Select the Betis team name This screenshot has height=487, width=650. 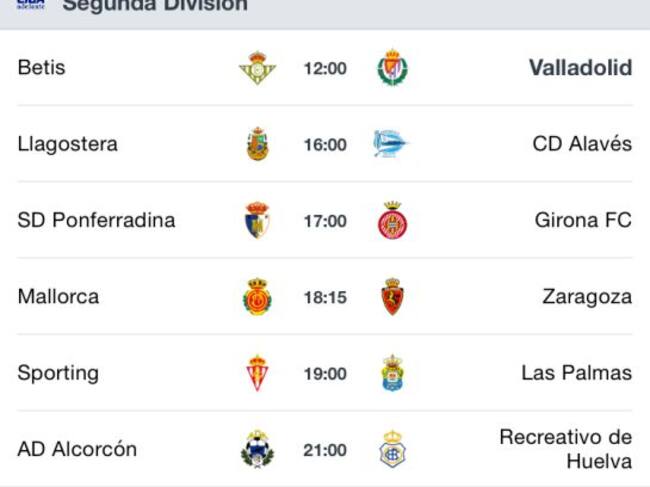click(41, 68)
